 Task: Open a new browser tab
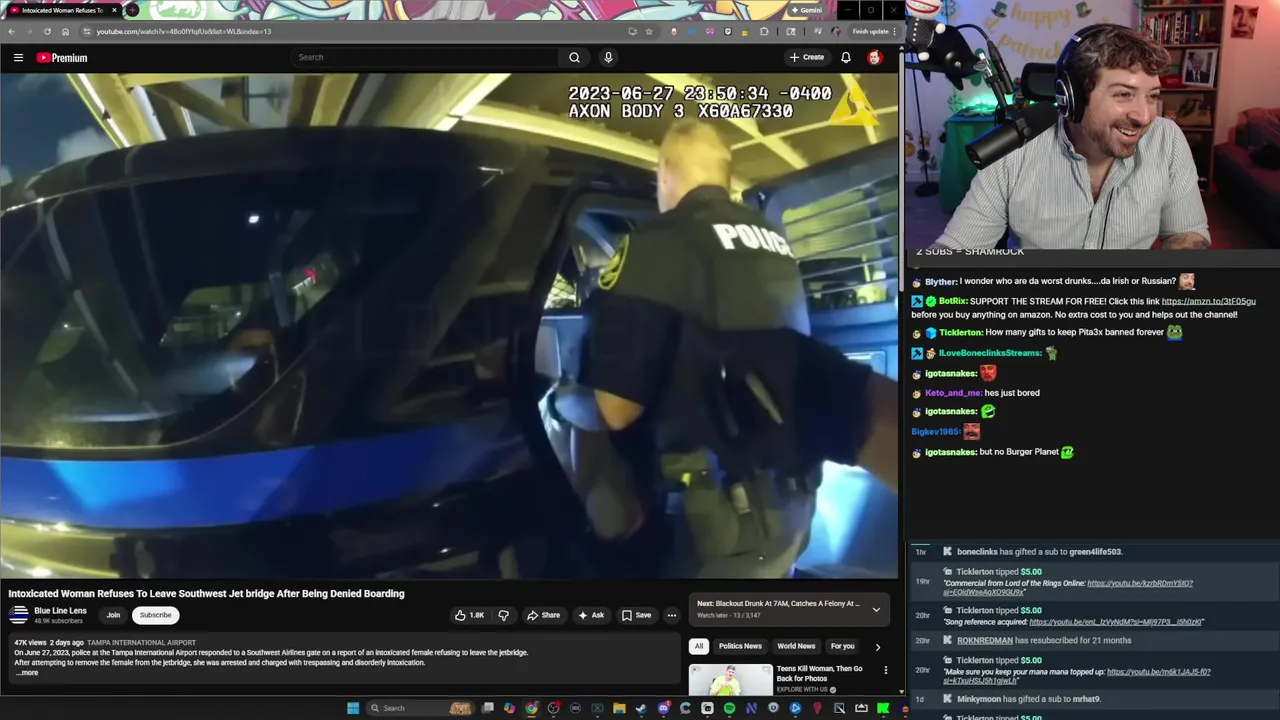click(132, 10)
